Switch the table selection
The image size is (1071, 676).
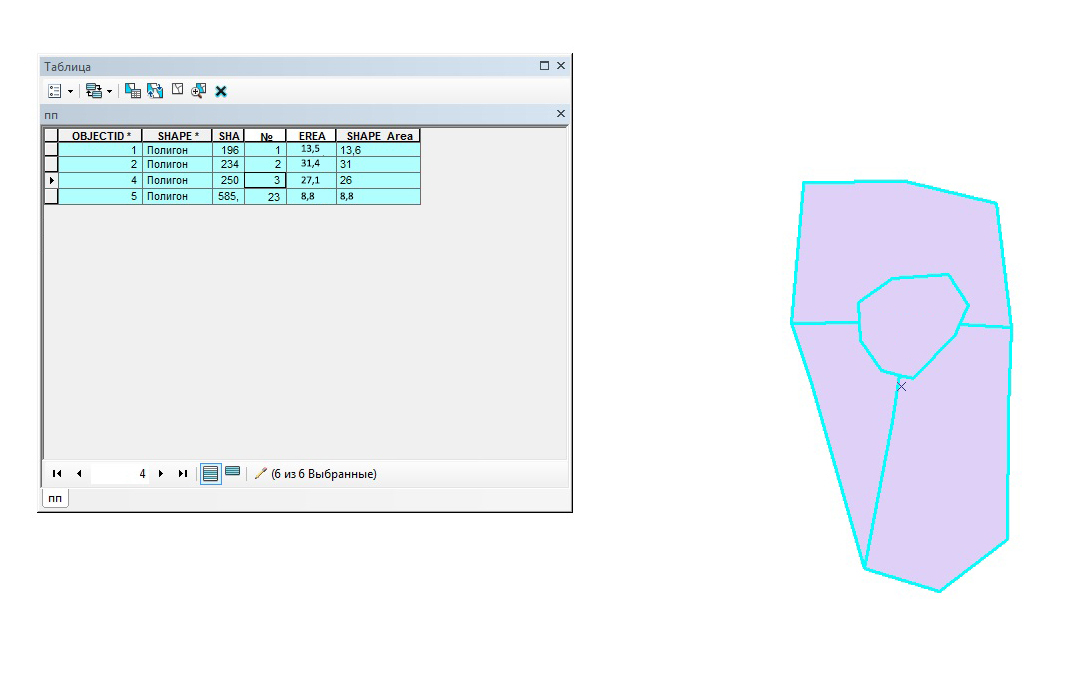[x=155, y=91]
